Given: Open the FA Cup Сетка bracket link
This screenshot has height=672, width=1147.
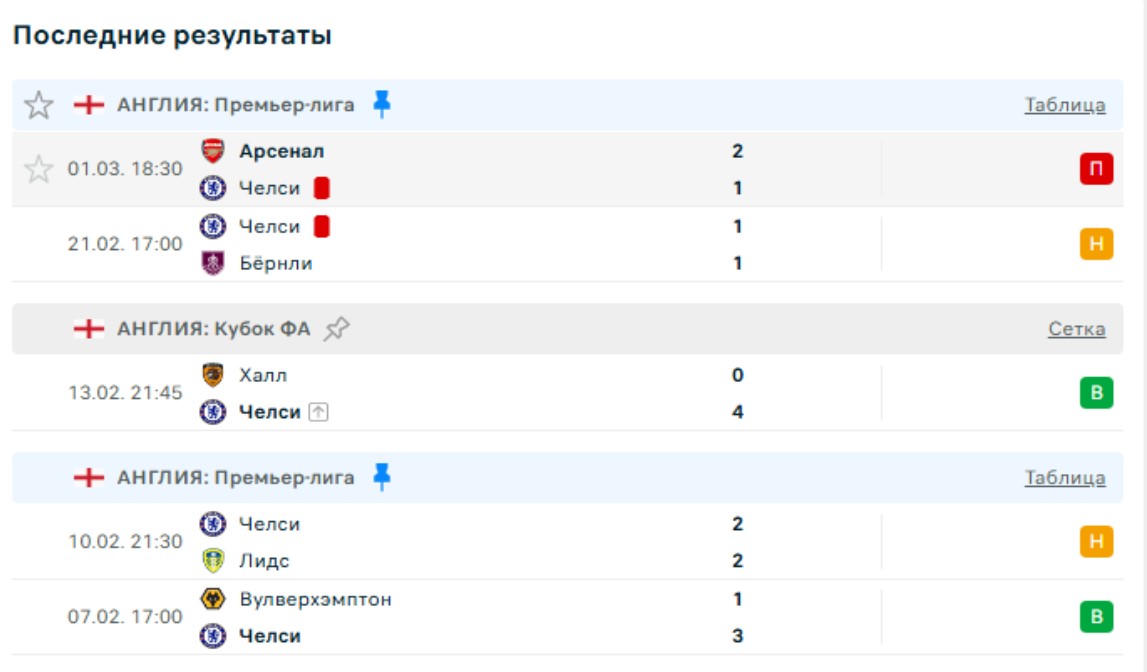Looking at the screenshot, I should tap(1077, 329).
